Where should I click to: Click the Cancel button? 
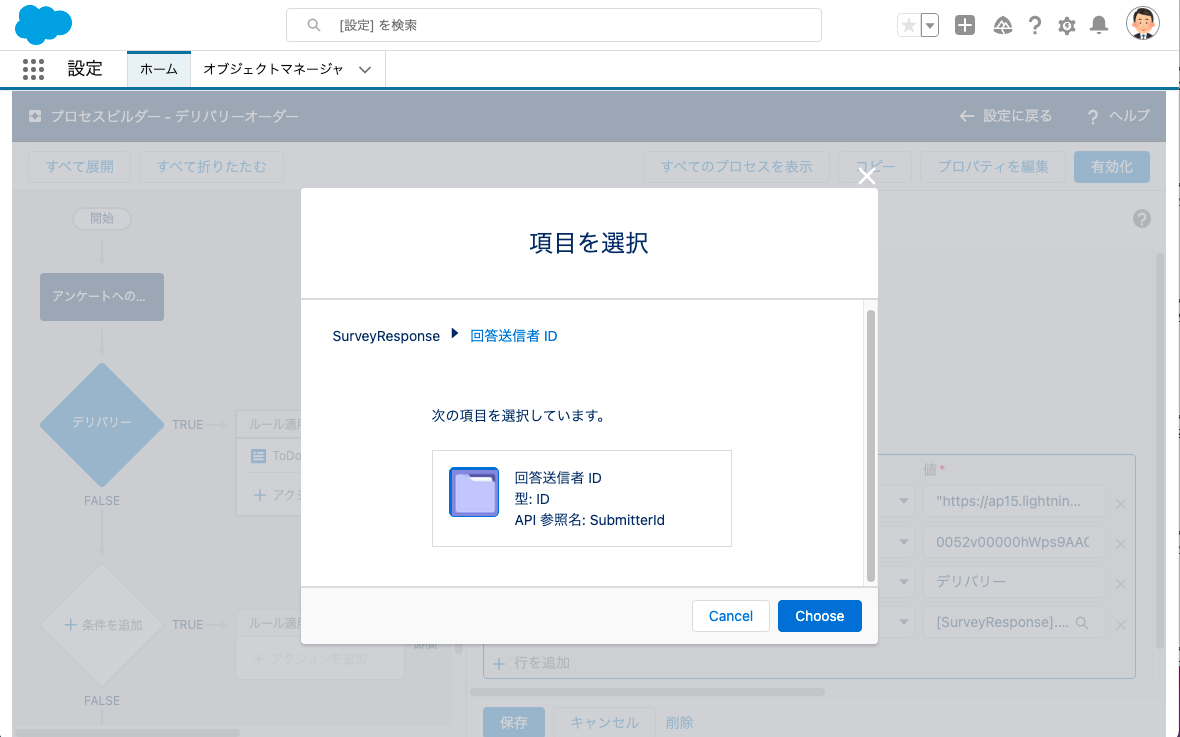click(x=731, y=616)
